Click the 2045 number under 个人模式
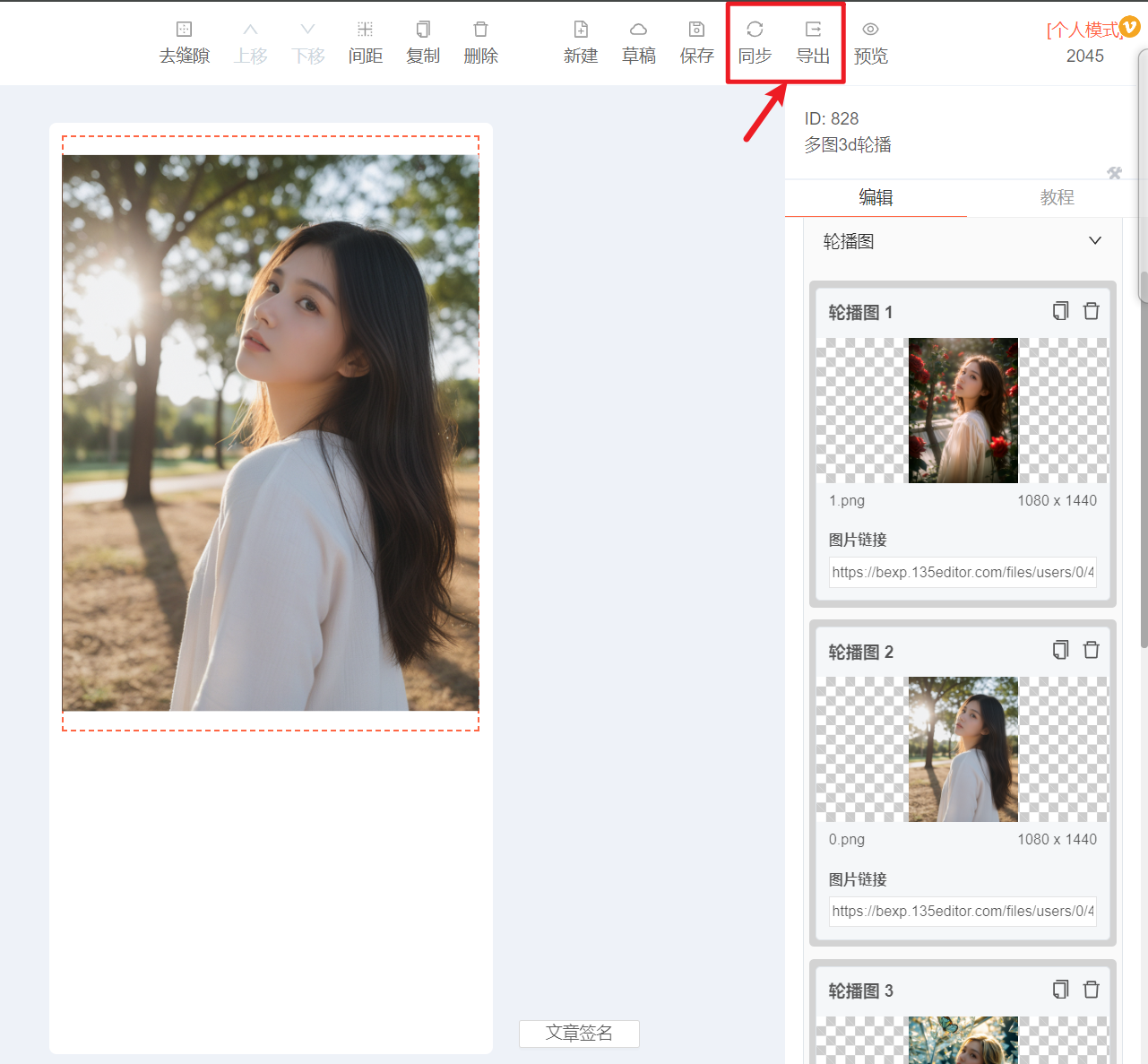This screenshot has width=1148, height=1064. tap(1085, 56)
